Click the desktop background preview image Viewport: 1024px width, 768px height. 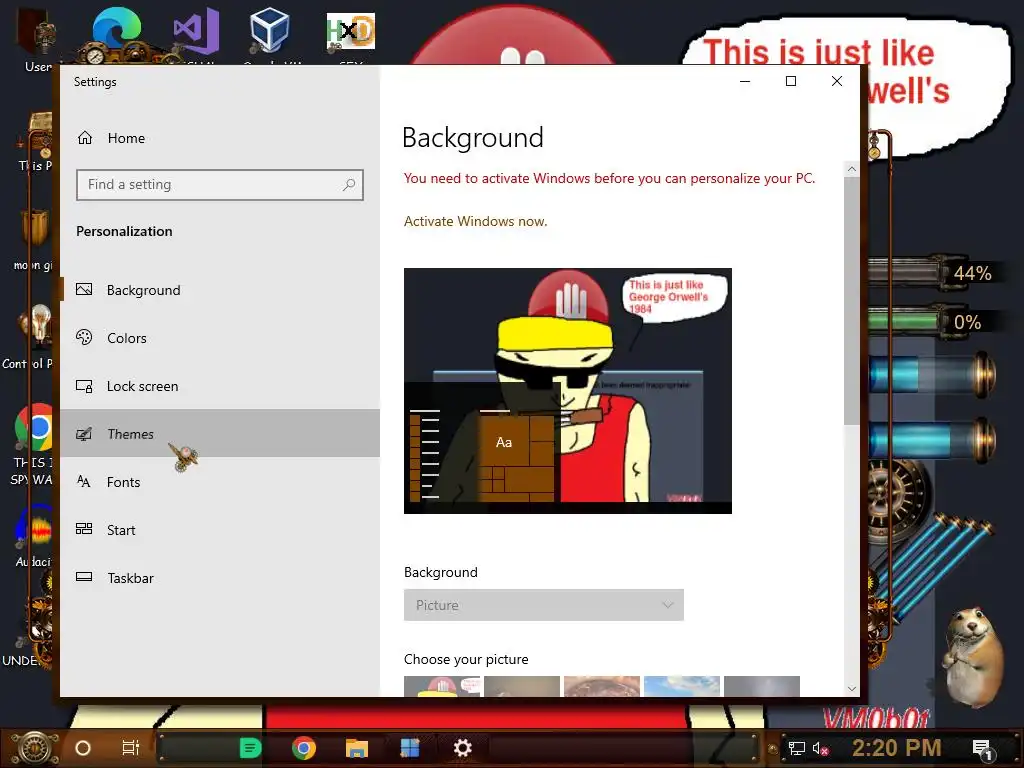pos(568,391)
